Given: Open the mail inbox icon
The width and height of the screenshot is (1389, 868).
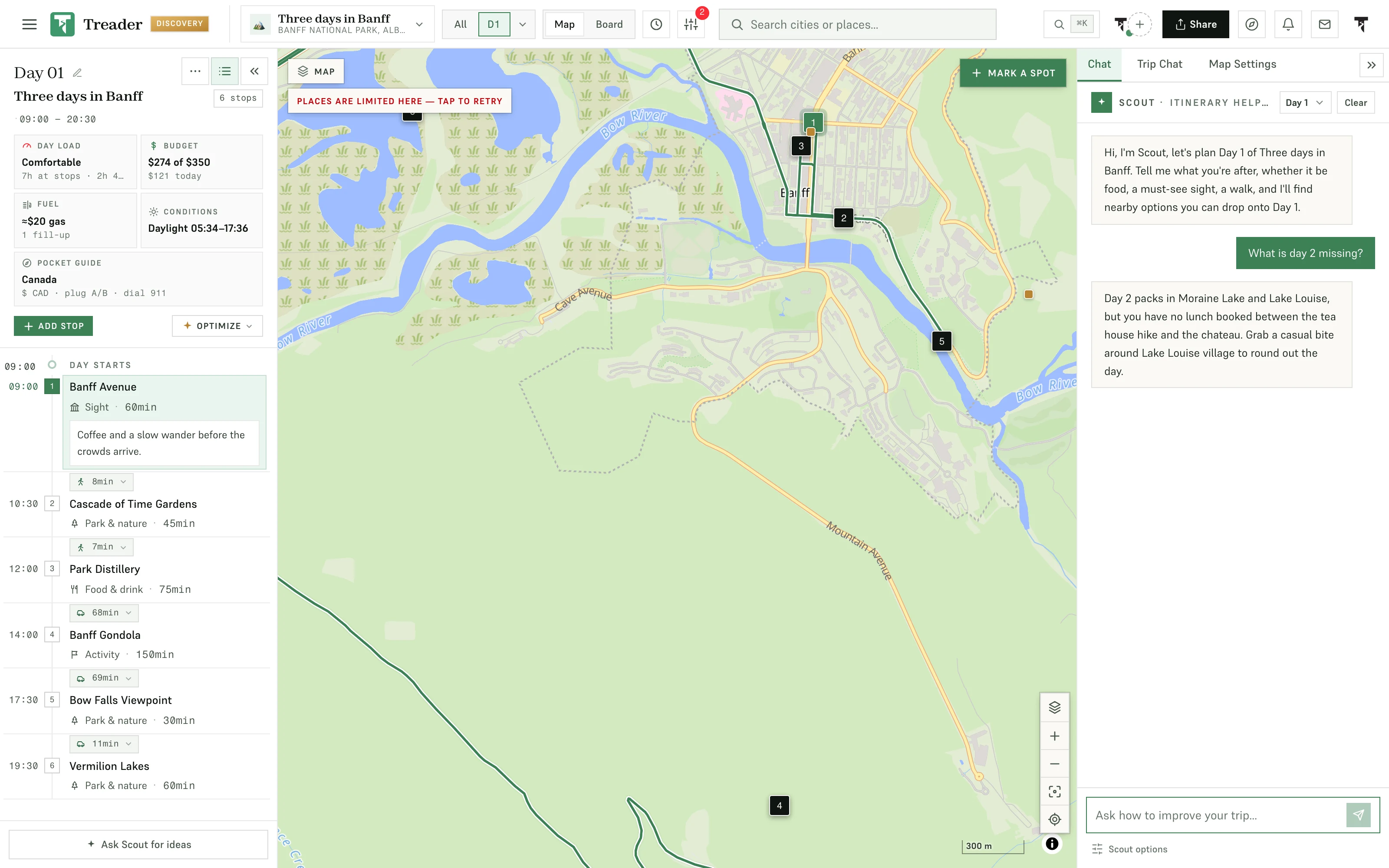Looking at the screenshot, I should click(x=1325, y=24).
